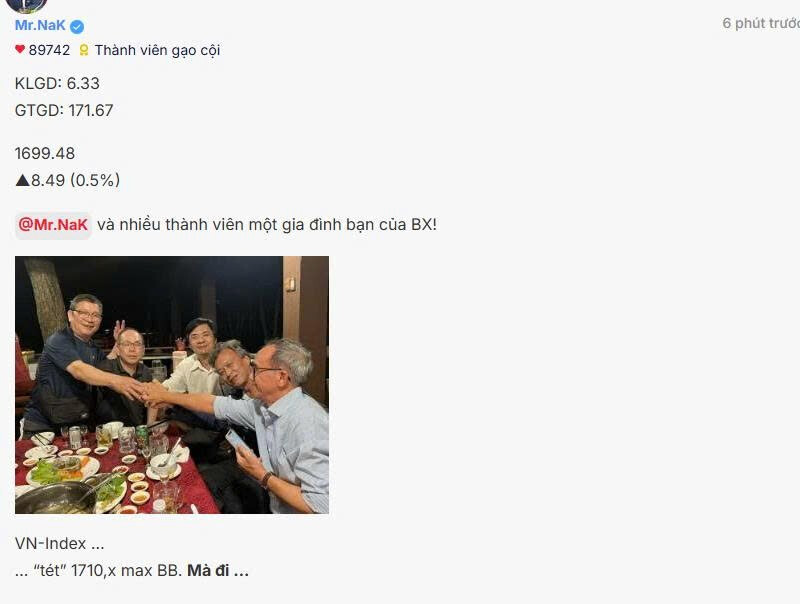The image size is (800, 604).
Task: Open Mr.NaK's profile from the username
Action: [x=40, y=25]
